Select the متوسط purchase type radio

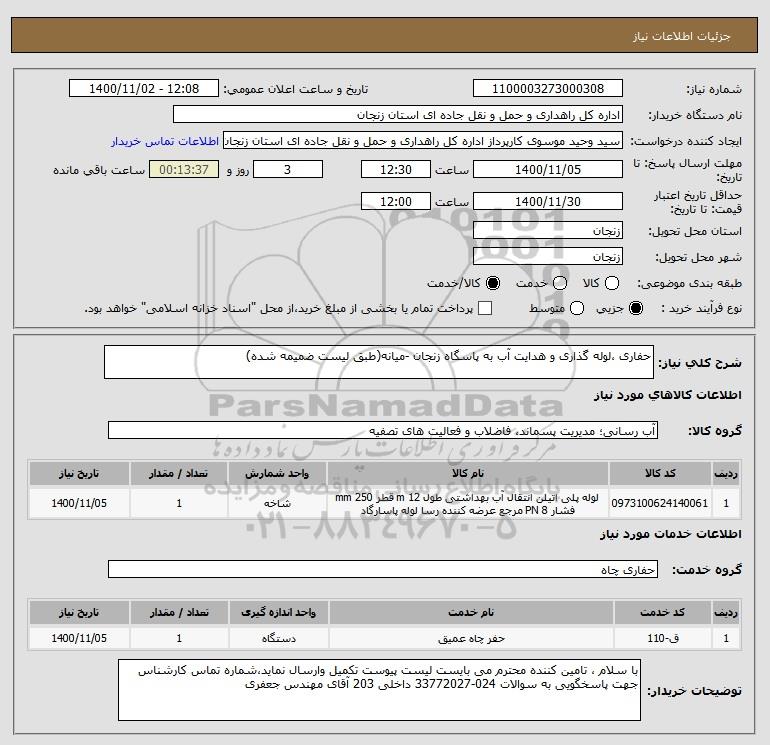577,308
